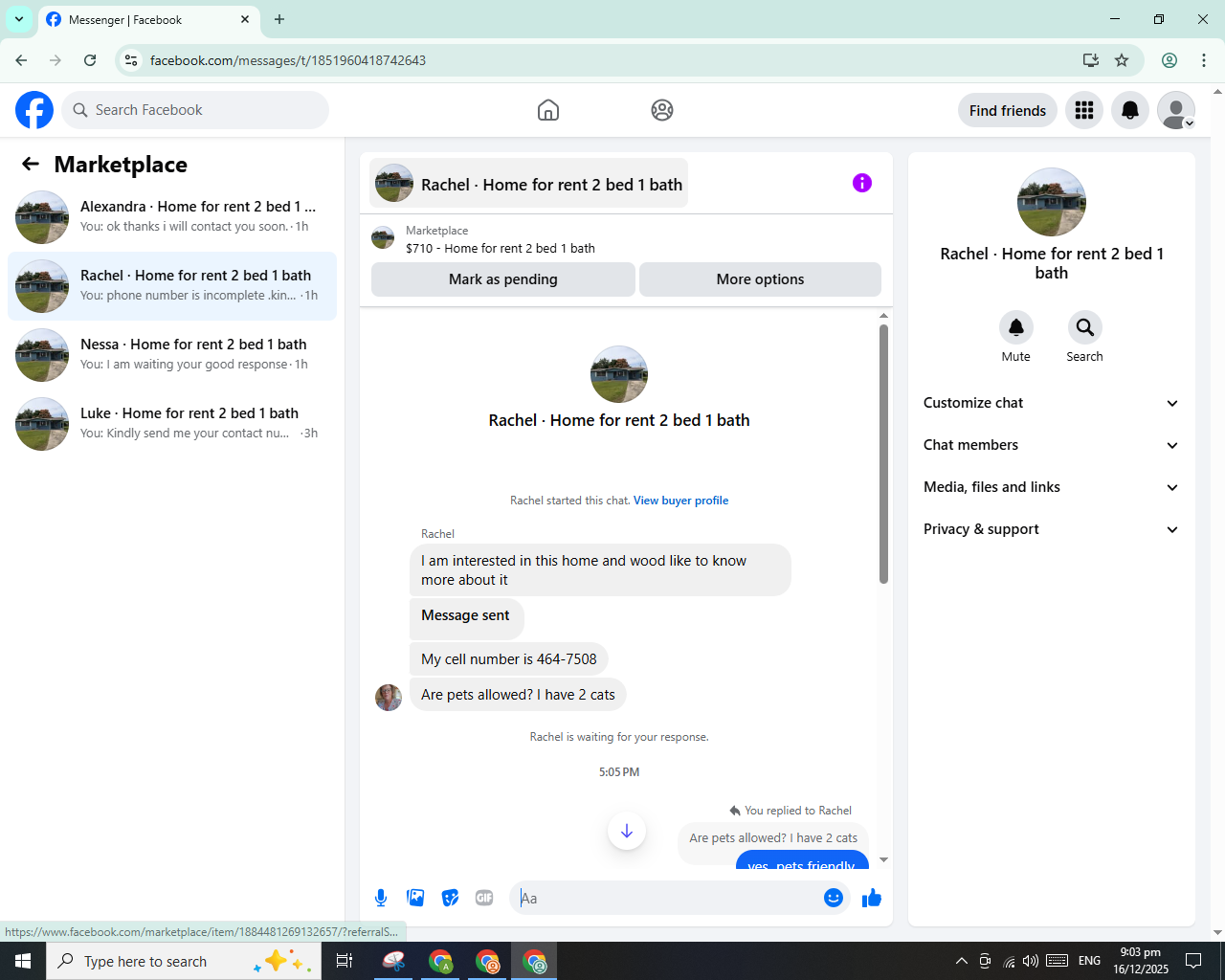
Task: Search in conversation magnifier icon
Action: click(x=1085, y=327)
